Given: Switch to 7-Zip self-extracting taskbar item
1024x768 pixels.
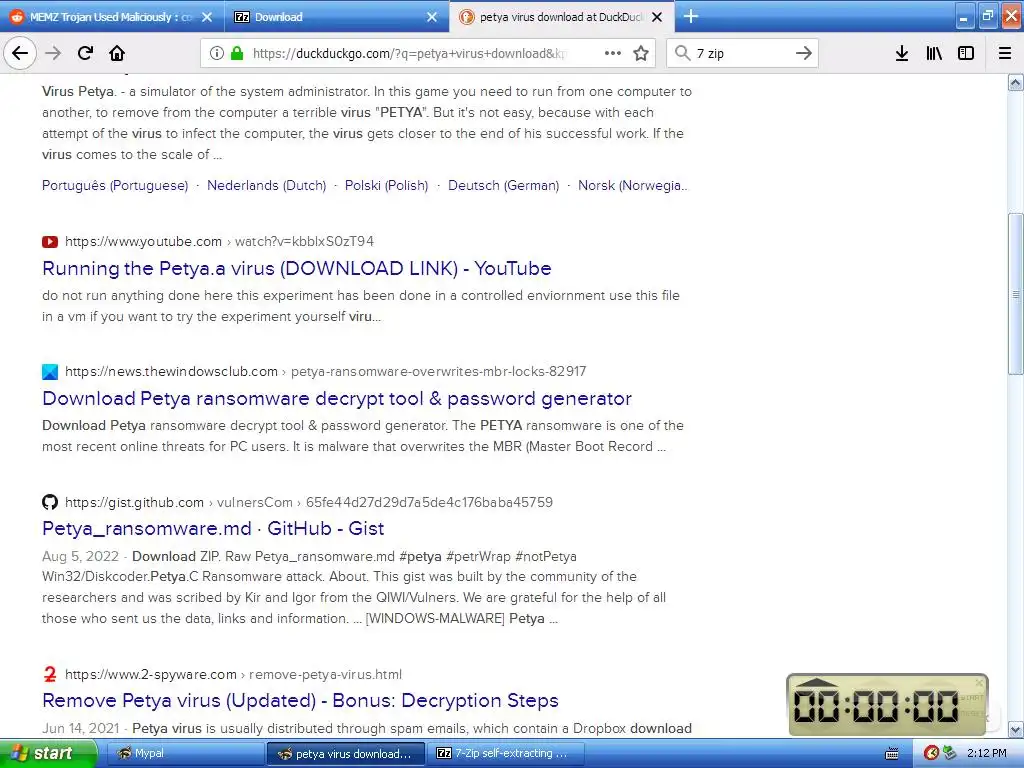Looking at the screenshot, I should [506, 753].
